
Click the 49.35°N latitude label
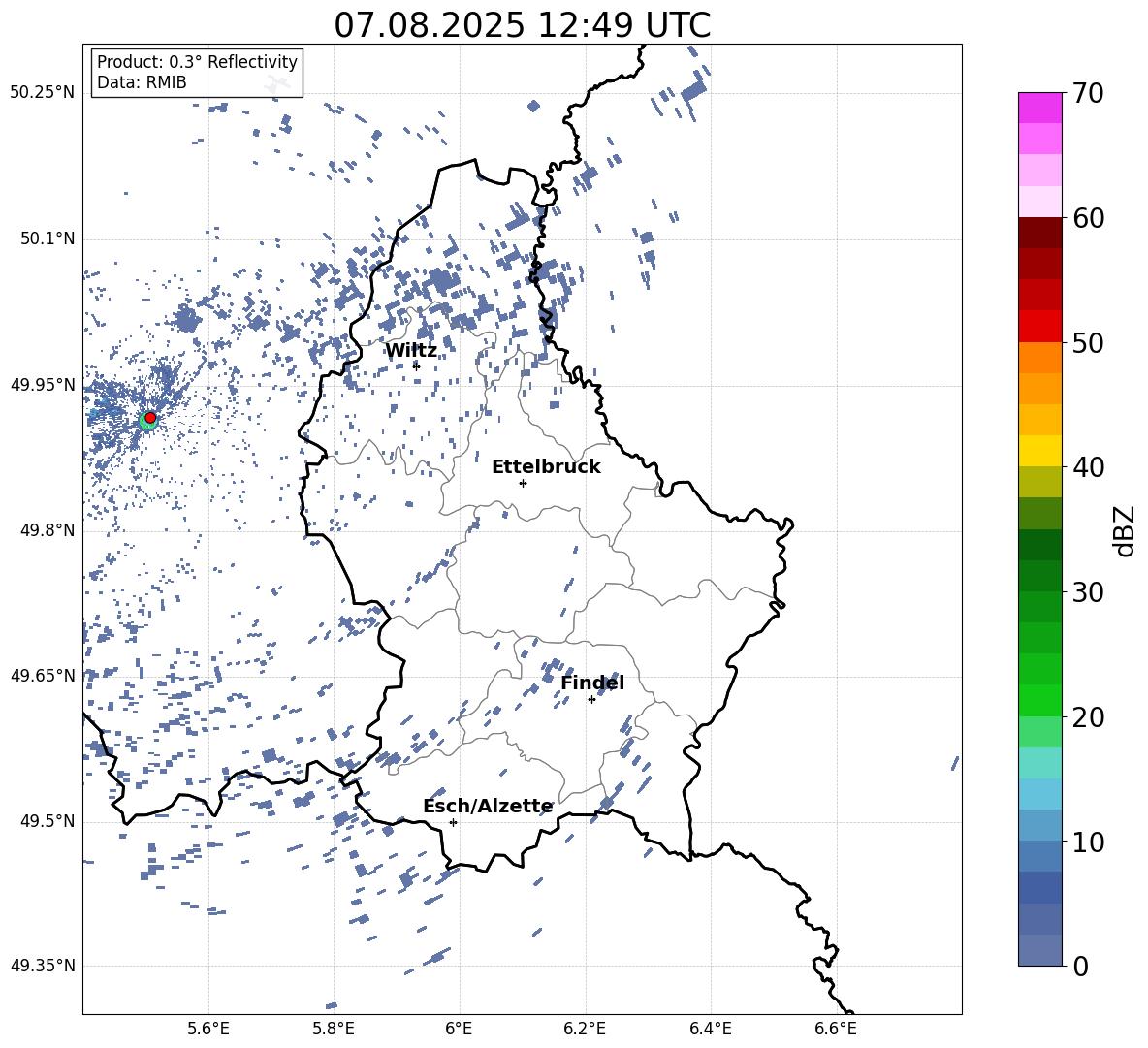point(43,966)
